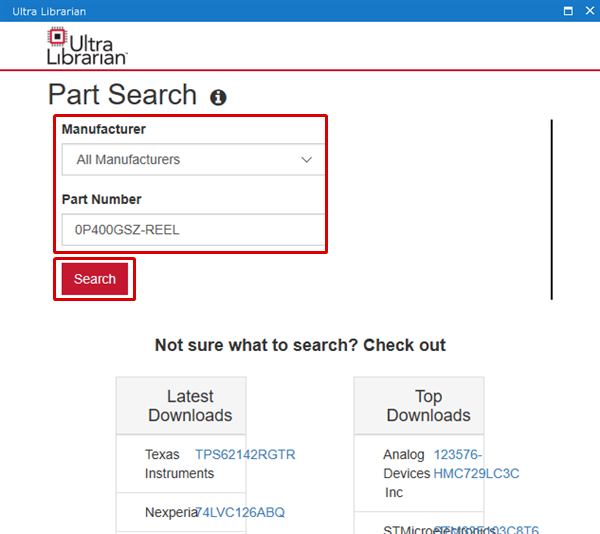Click the Part Number input field

[194, 230]
